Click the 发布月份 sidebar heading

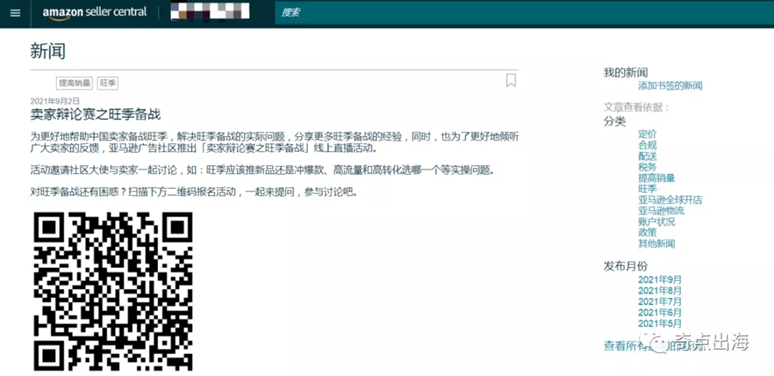[625, 266]
